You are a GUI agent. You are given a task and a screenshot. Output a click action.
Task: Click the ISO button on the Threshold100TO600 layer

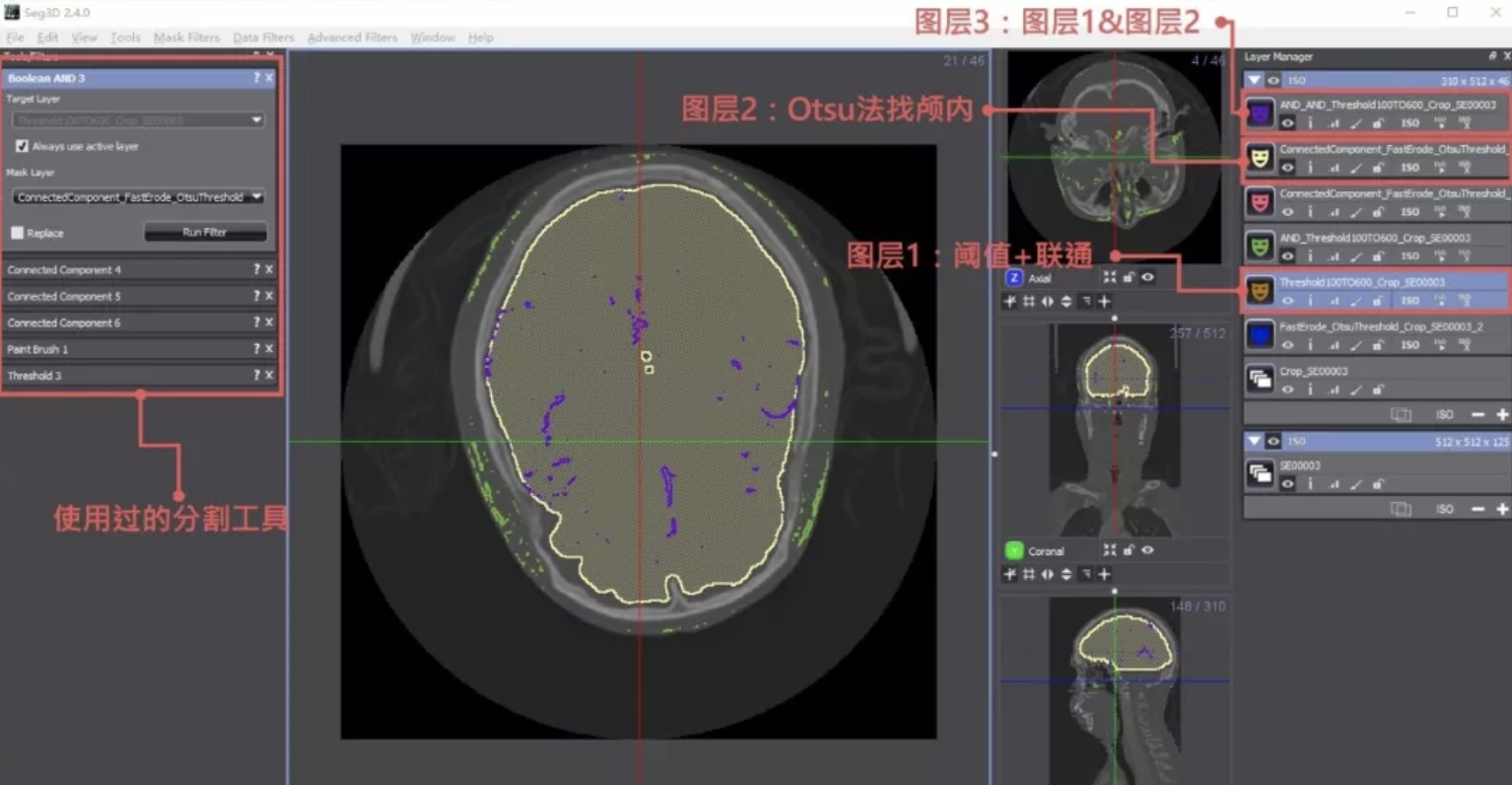(1409, 300)
